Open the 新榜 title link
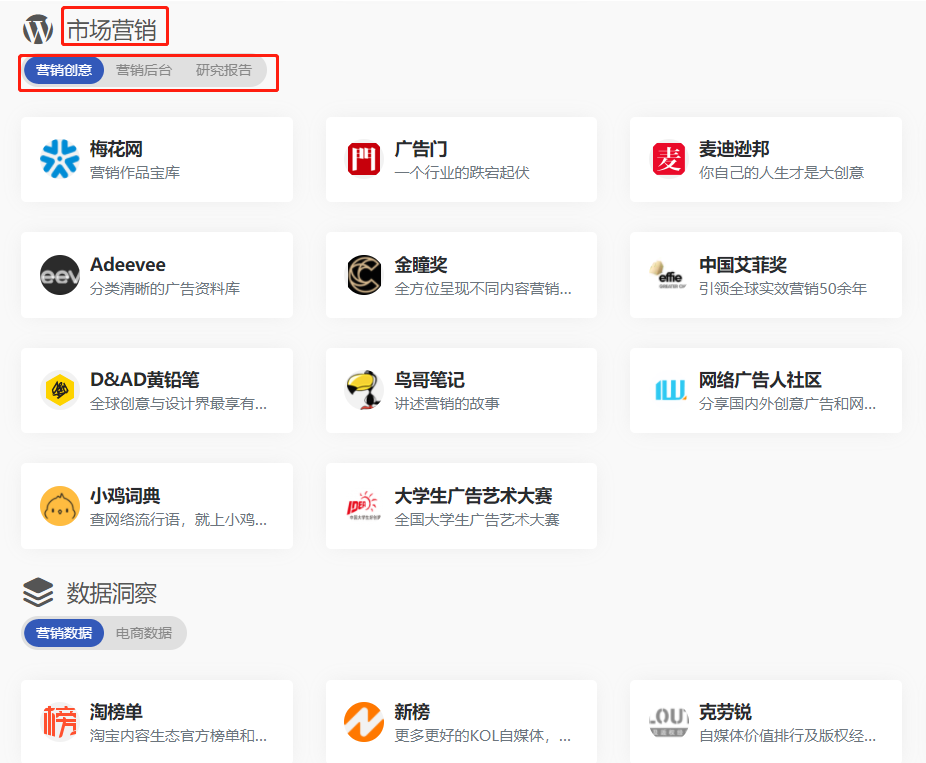 tap(412, 712)
